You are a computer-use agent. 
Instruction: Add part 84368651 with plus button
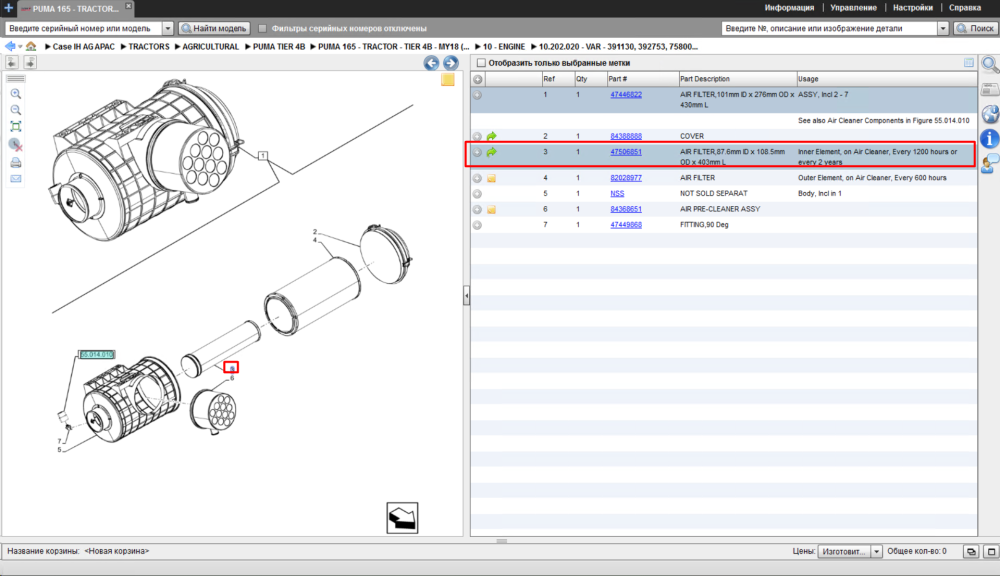pos(477,210)
